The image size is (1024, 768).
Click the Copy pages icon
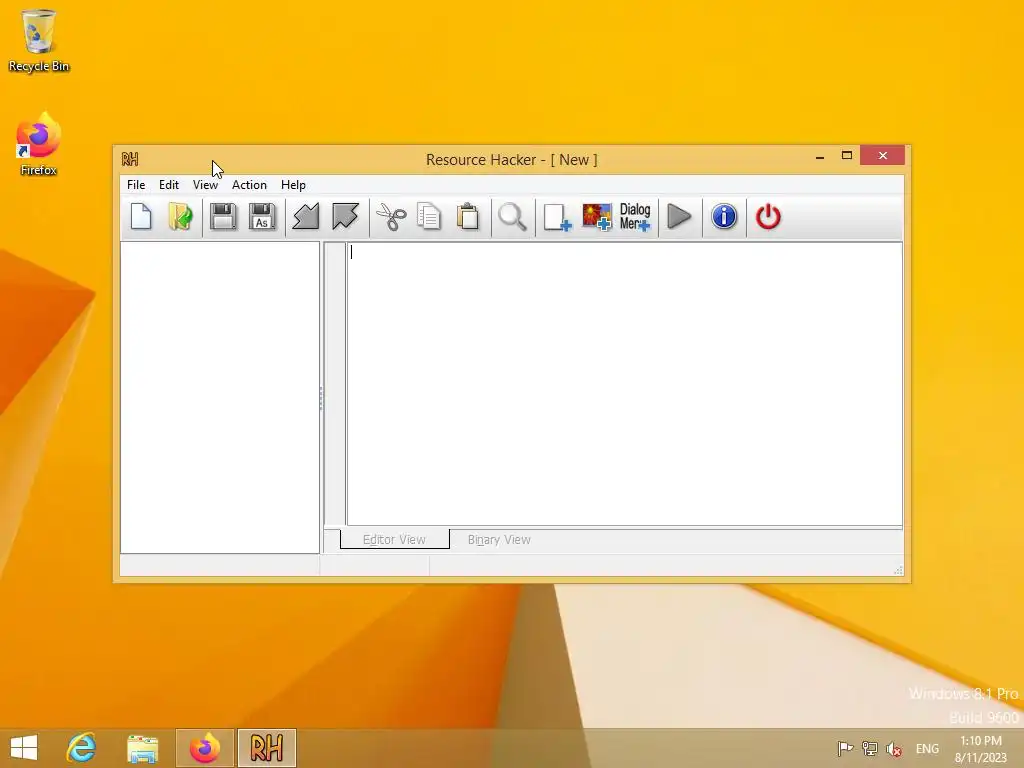[x=429, y=217]
